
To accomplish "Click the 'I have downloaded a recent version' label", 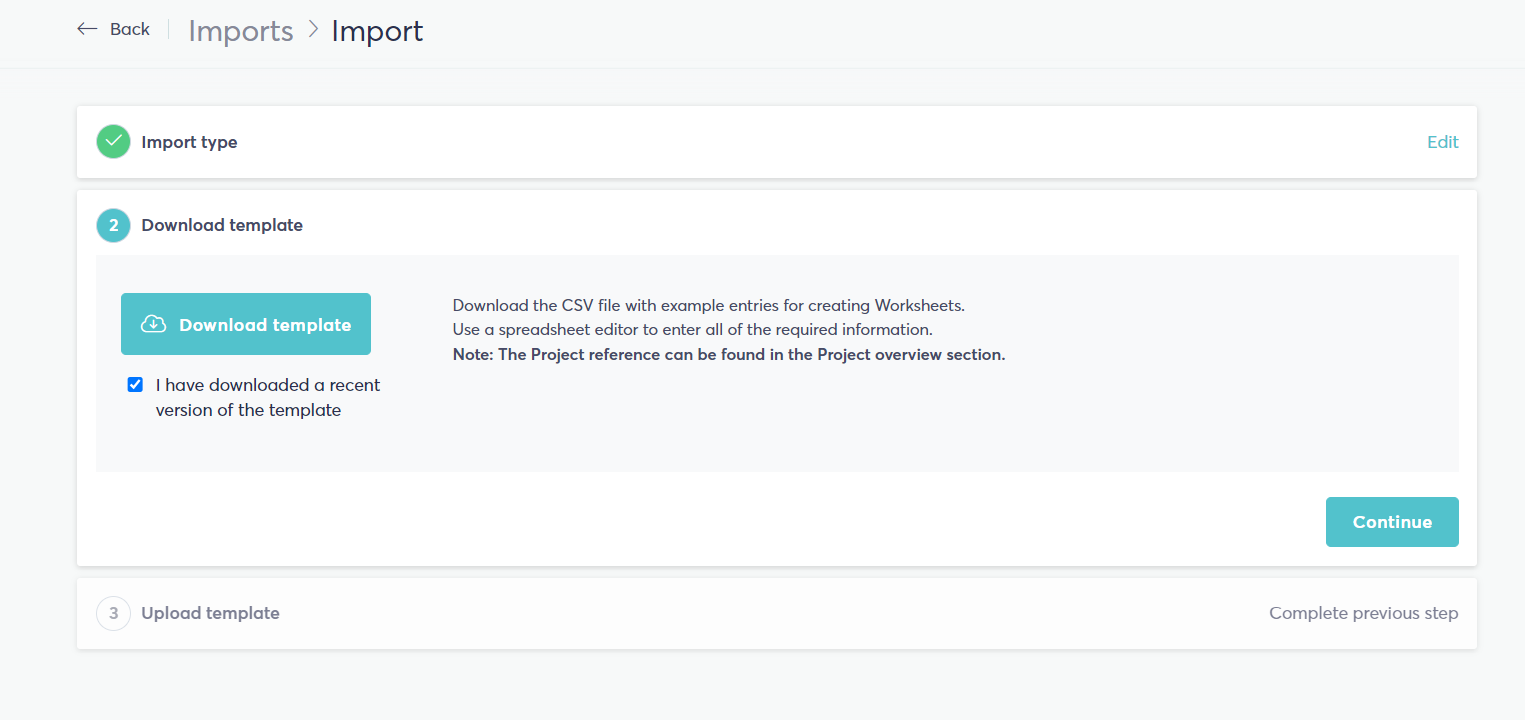I will [x=268, y=397].
